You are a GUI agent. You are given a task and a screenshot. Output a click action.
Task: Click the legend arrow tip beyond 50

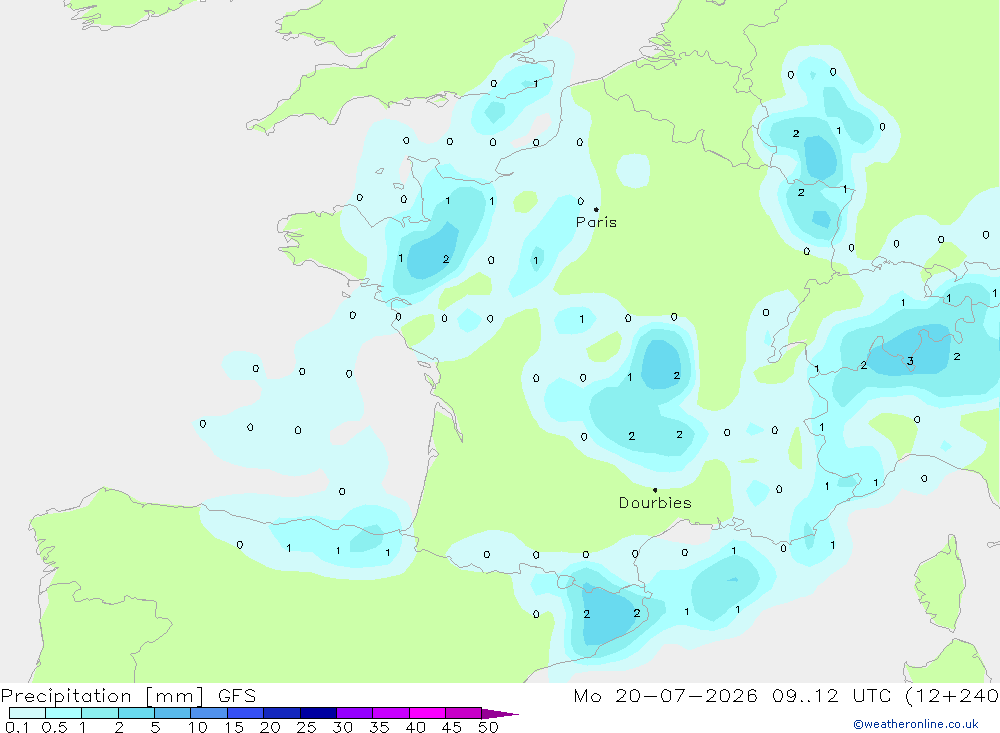(500, 714)
